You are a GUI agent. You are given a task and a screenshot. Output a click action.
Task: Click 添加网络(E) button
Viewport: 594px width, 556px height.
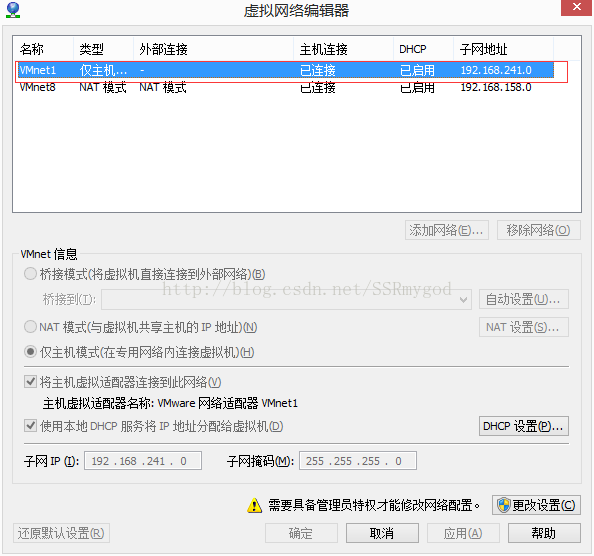pos(447,230)
